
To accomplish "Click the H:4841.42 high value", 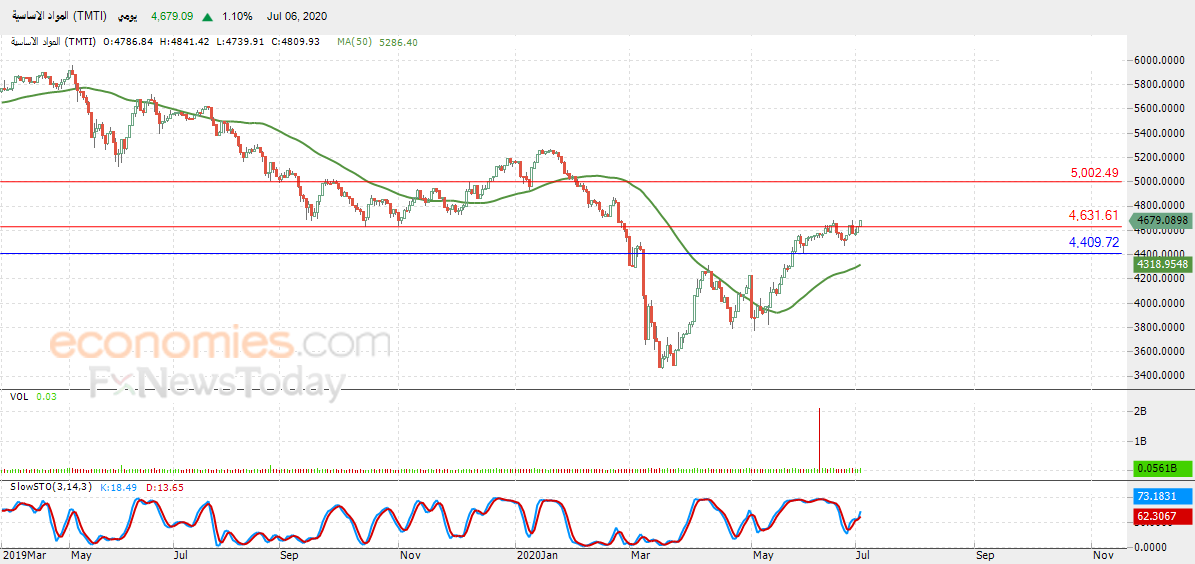I will pos(184,42).
